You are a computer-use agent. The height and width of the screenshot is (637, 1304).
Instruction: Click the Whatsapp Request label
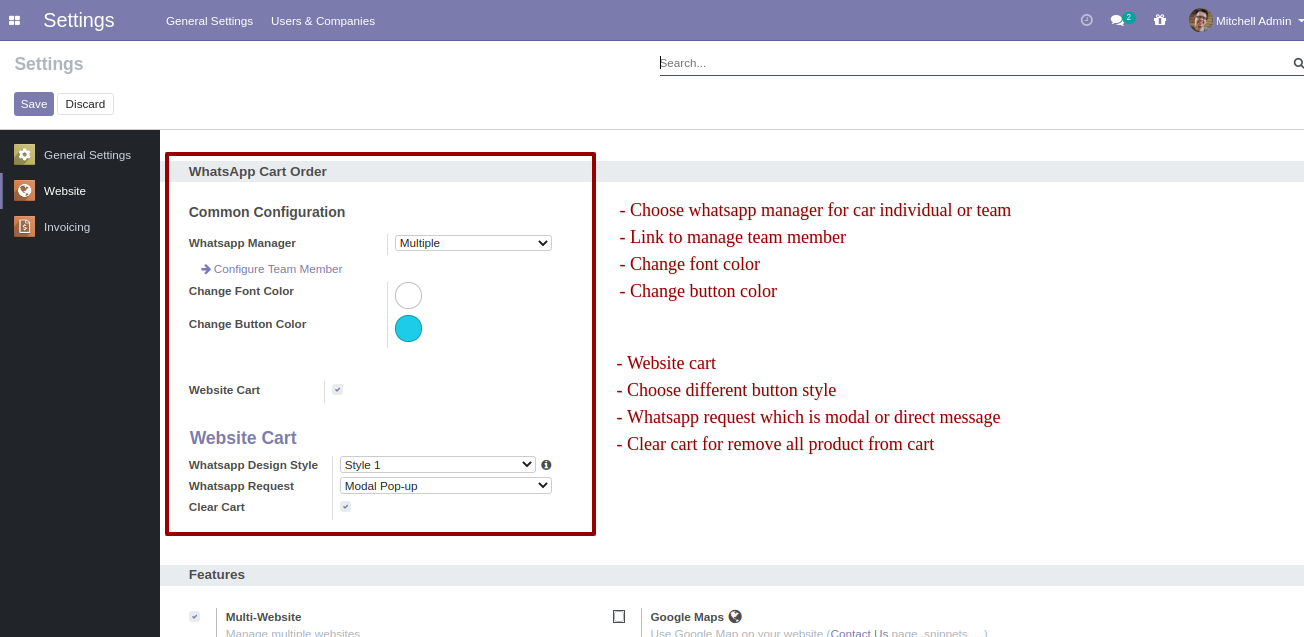(x=241, y=486)
